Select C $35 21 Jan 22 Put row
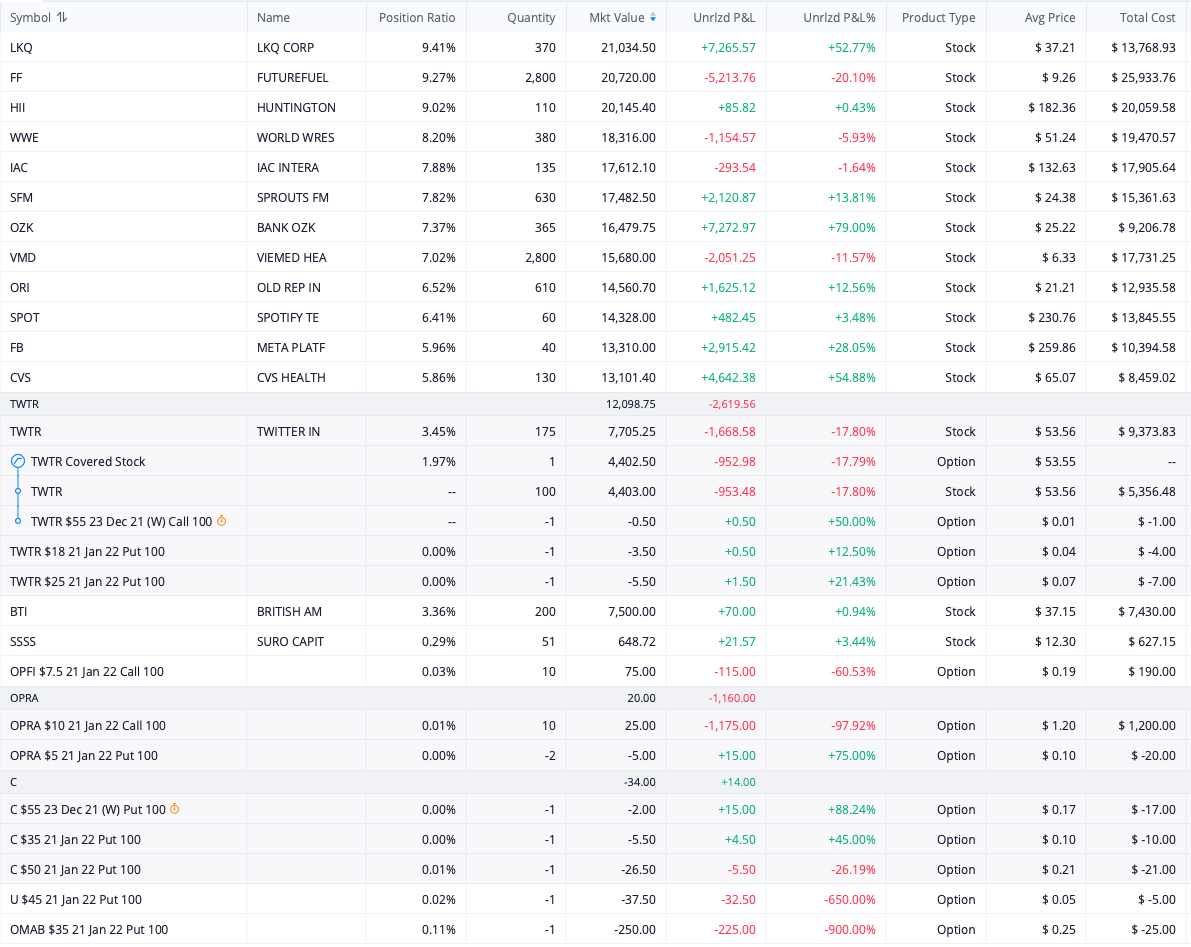Image resolution: width=1191 pixels, height=947 pixels. (x=596, y=839)
